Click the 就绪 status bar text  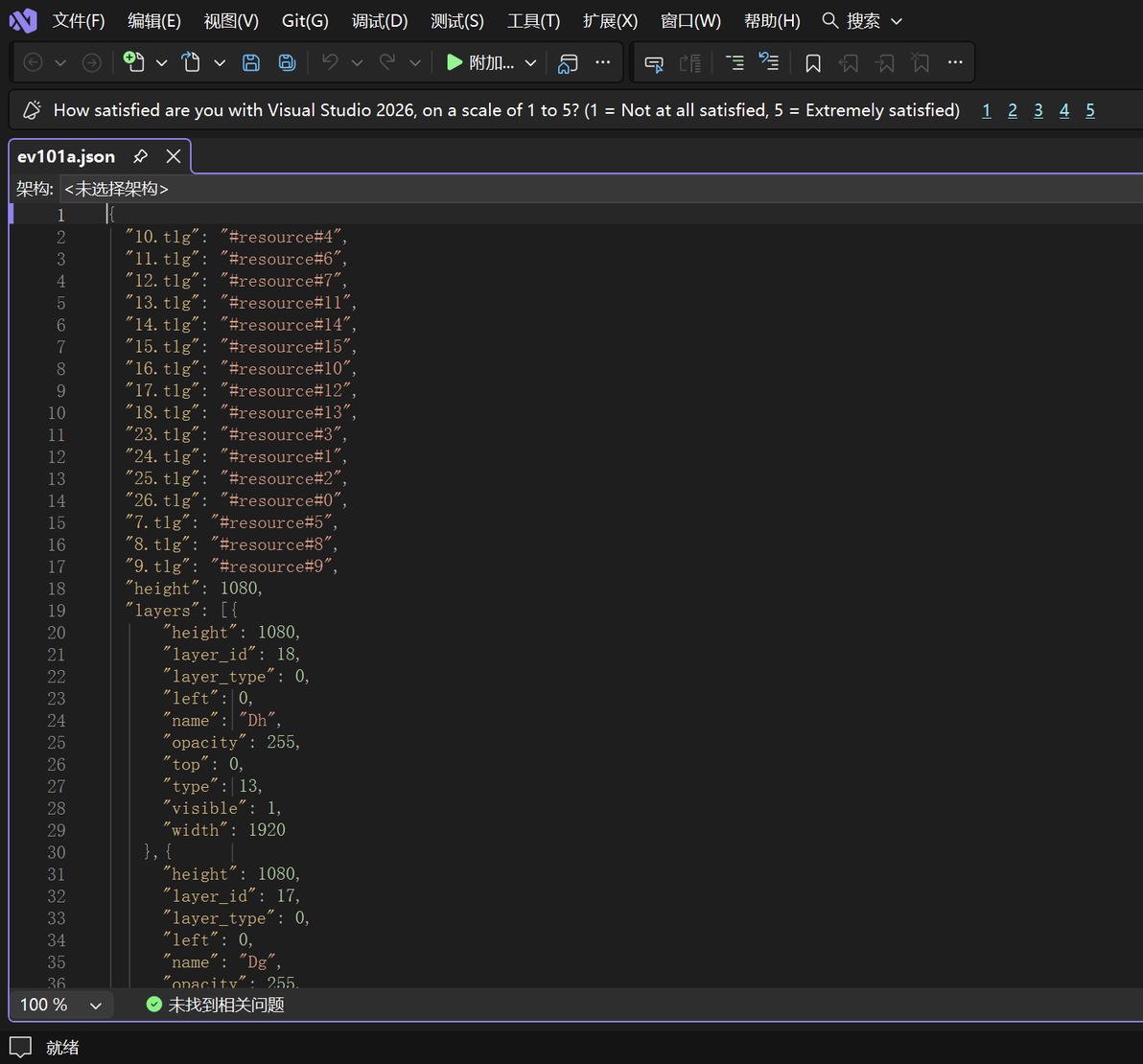62,1048
